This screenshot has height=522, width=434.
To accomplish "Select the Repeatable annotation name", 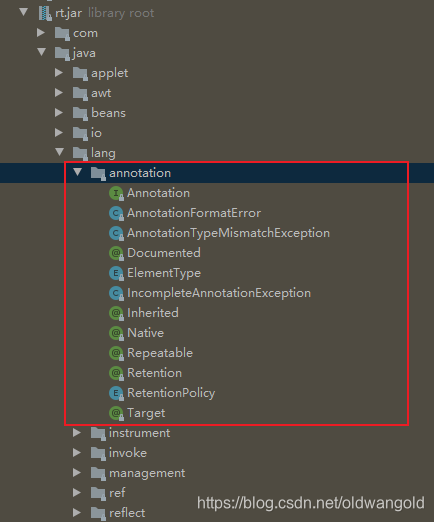I will [160, 353].
